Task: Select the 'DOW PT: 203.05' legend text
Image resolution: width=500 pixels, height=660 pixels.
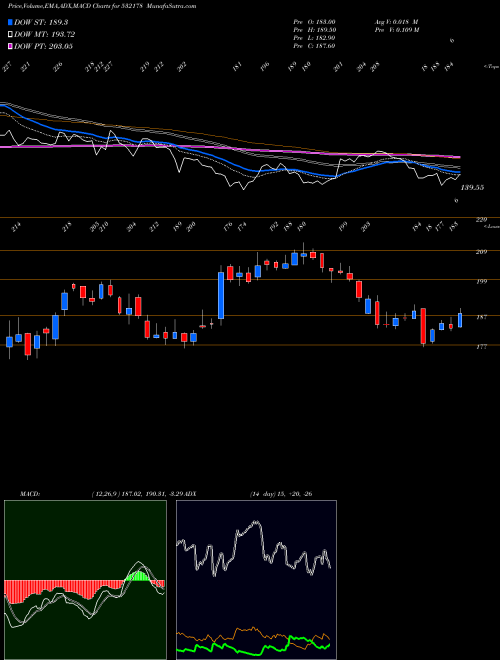Action: 43,46
